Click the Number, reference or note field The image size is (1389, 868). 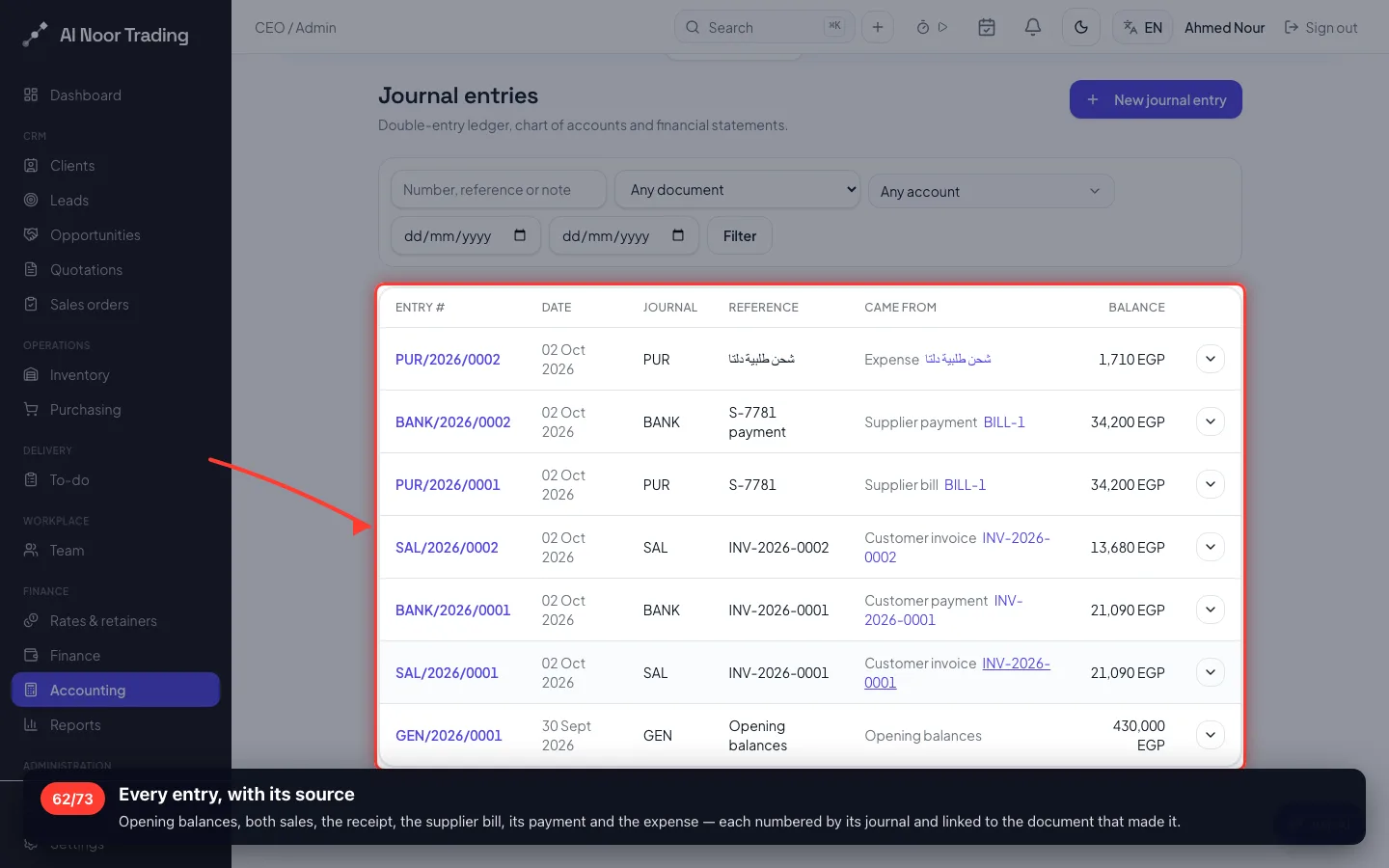tap(499, 190)
